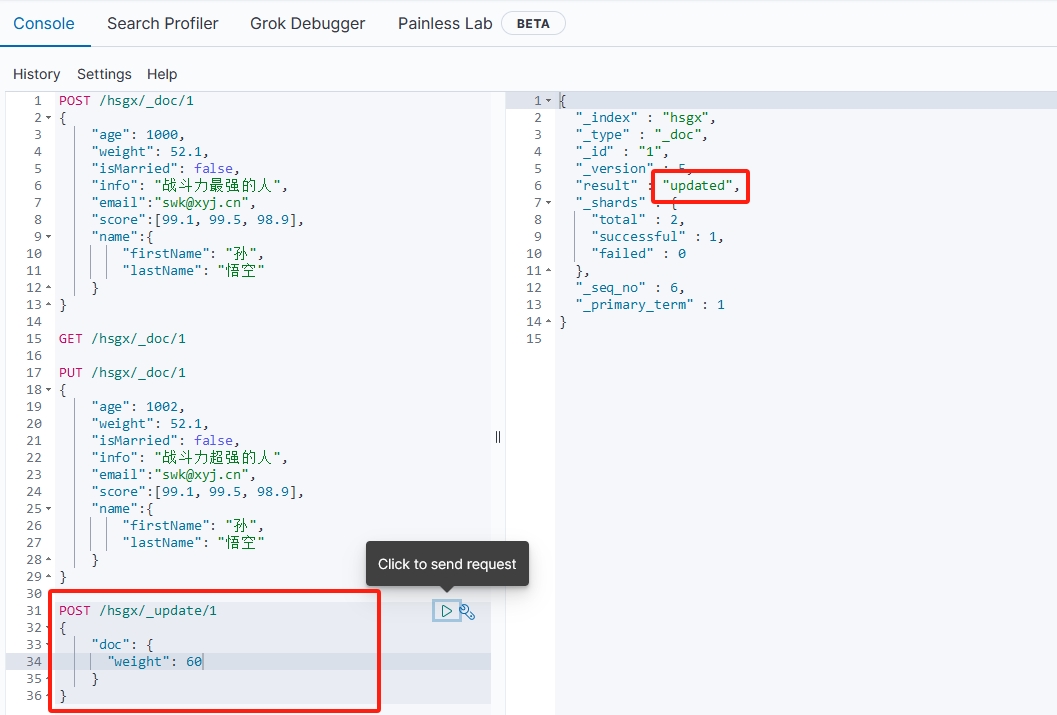Click "firstName": "孙" on editor line 10
The width and height of the screenshot is (1057, 715).
click(193, 253)
